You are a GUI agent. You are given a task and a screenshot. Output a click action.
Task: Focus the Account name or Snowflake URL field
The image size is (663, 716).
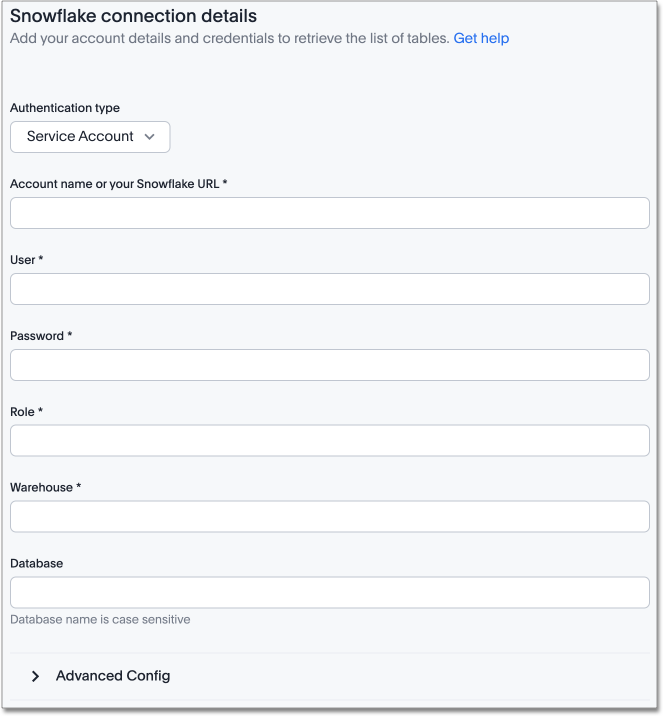point(330,213)
